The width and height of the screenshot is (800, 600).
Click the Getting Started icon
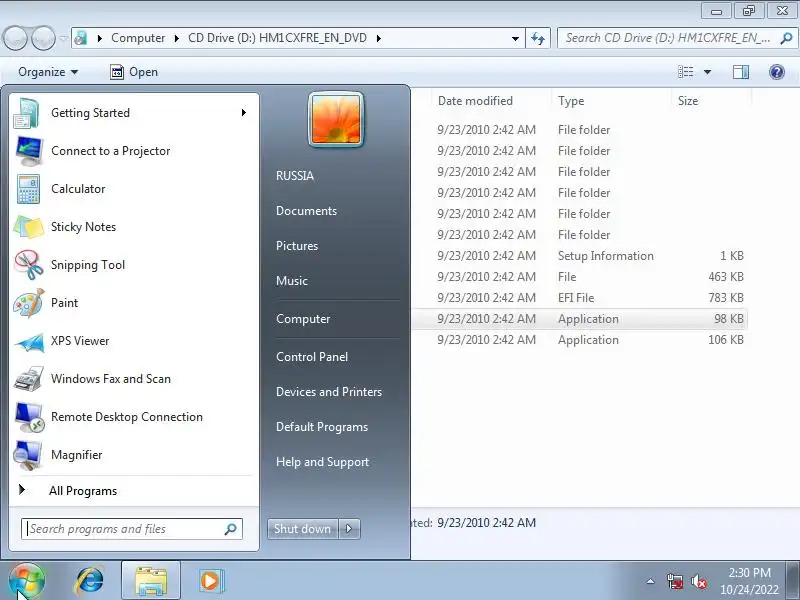coord(27,113)
